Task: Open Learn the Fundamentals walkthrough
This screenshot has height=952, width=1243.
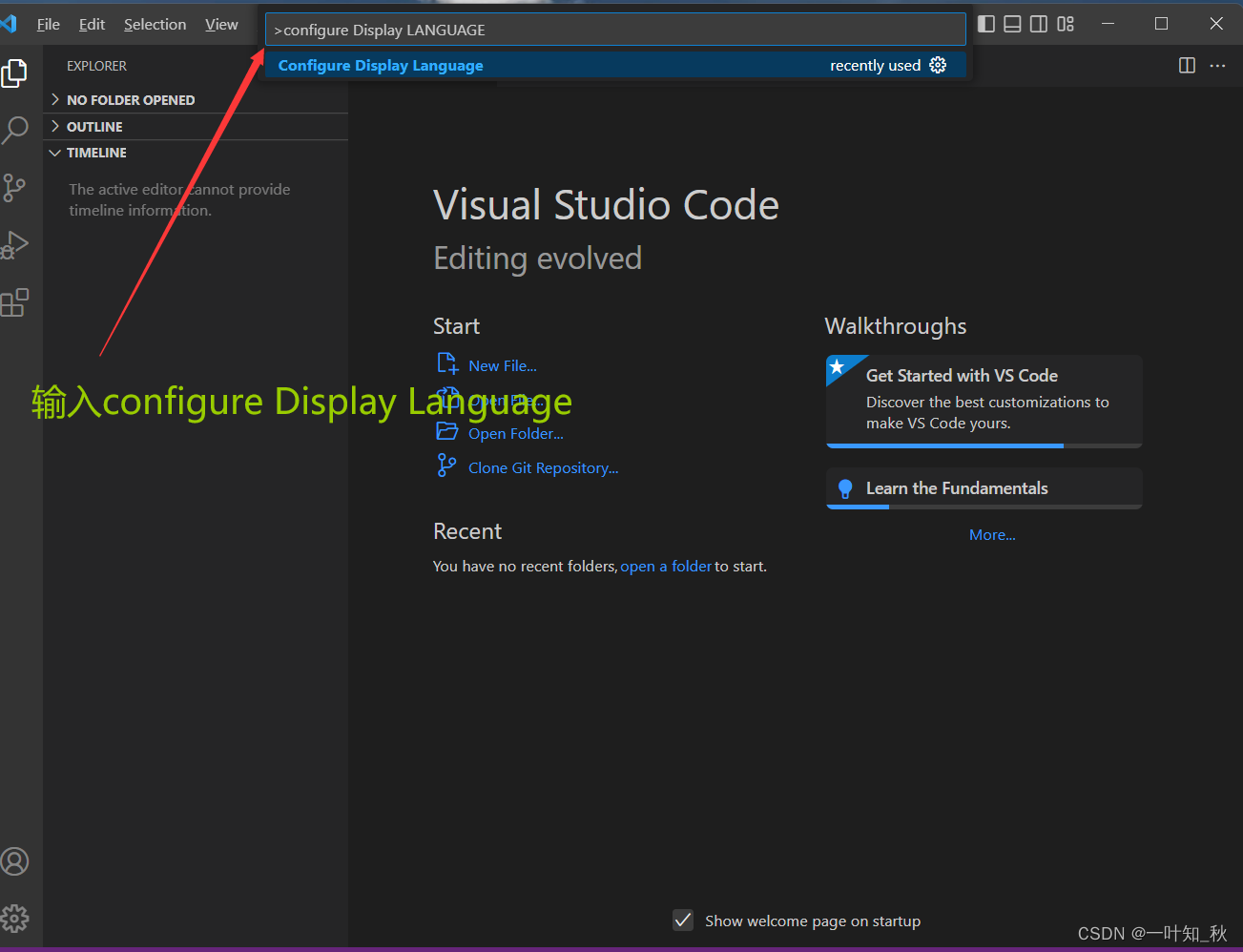Action: coord(984,488)
